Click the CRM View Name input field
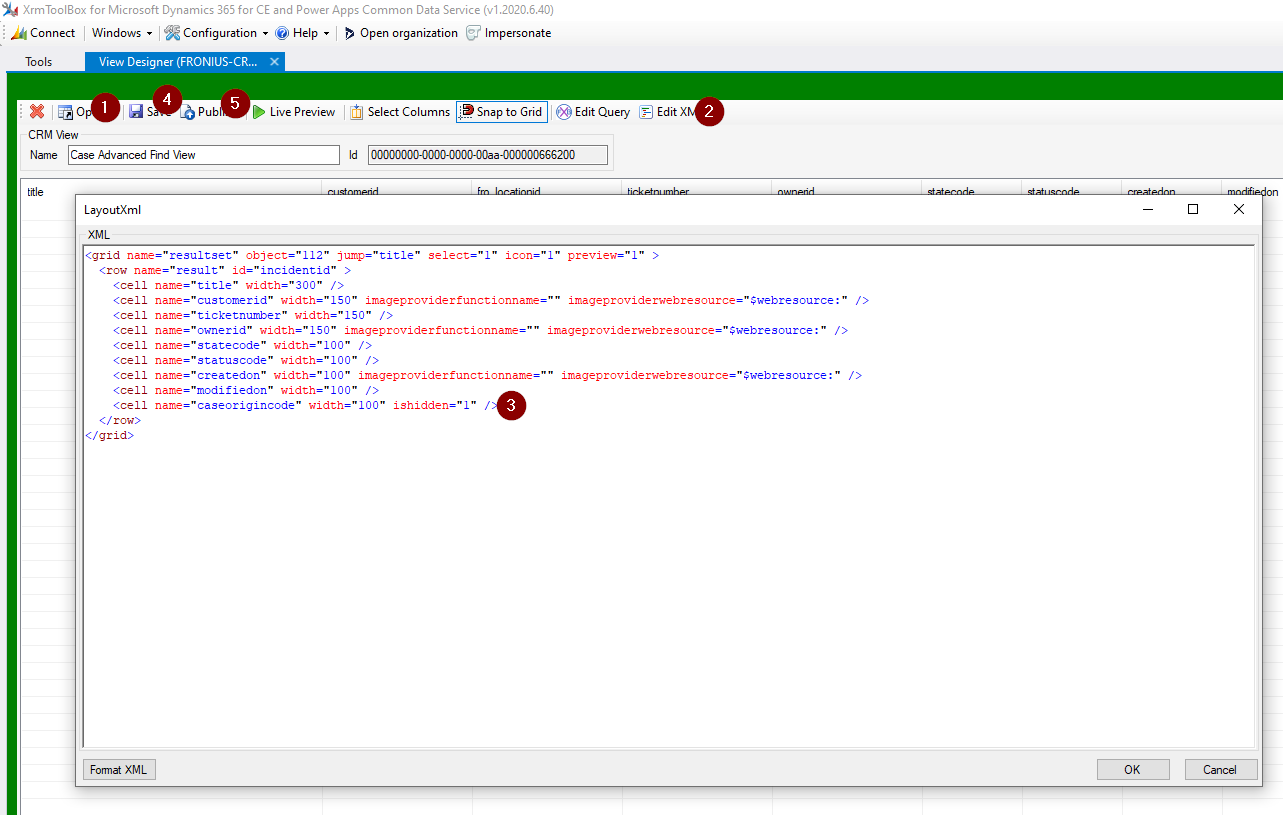The image size is (1283, 815). (204, 155)
